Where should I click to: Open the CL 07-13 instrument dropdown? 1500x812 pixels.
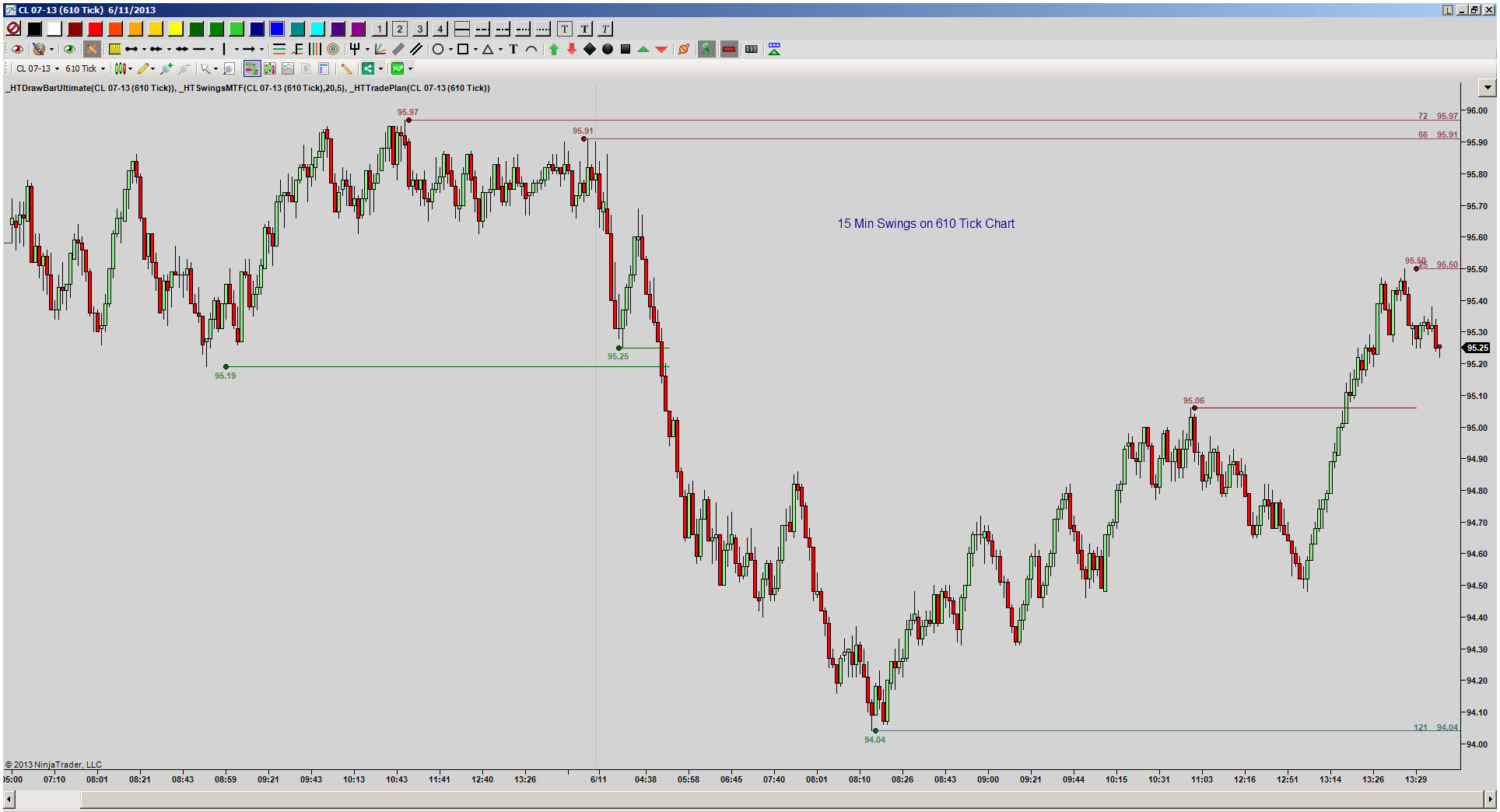pos(57,68)
